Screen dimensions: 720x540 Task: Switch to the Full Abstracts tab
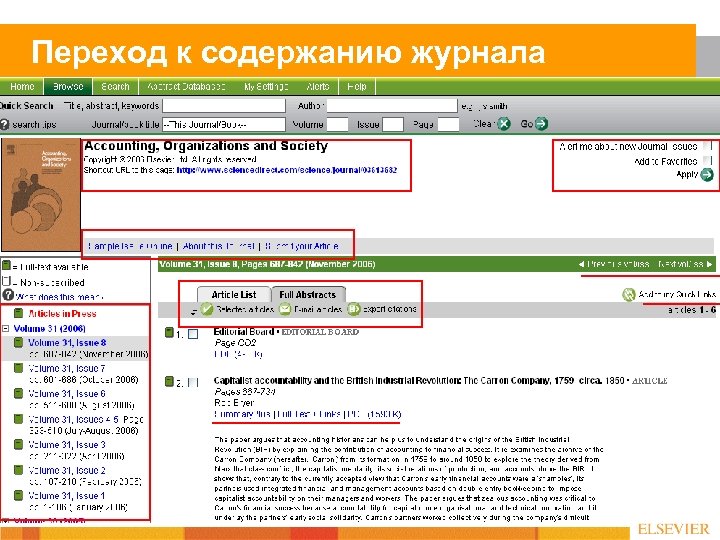(x=308, y=294)
